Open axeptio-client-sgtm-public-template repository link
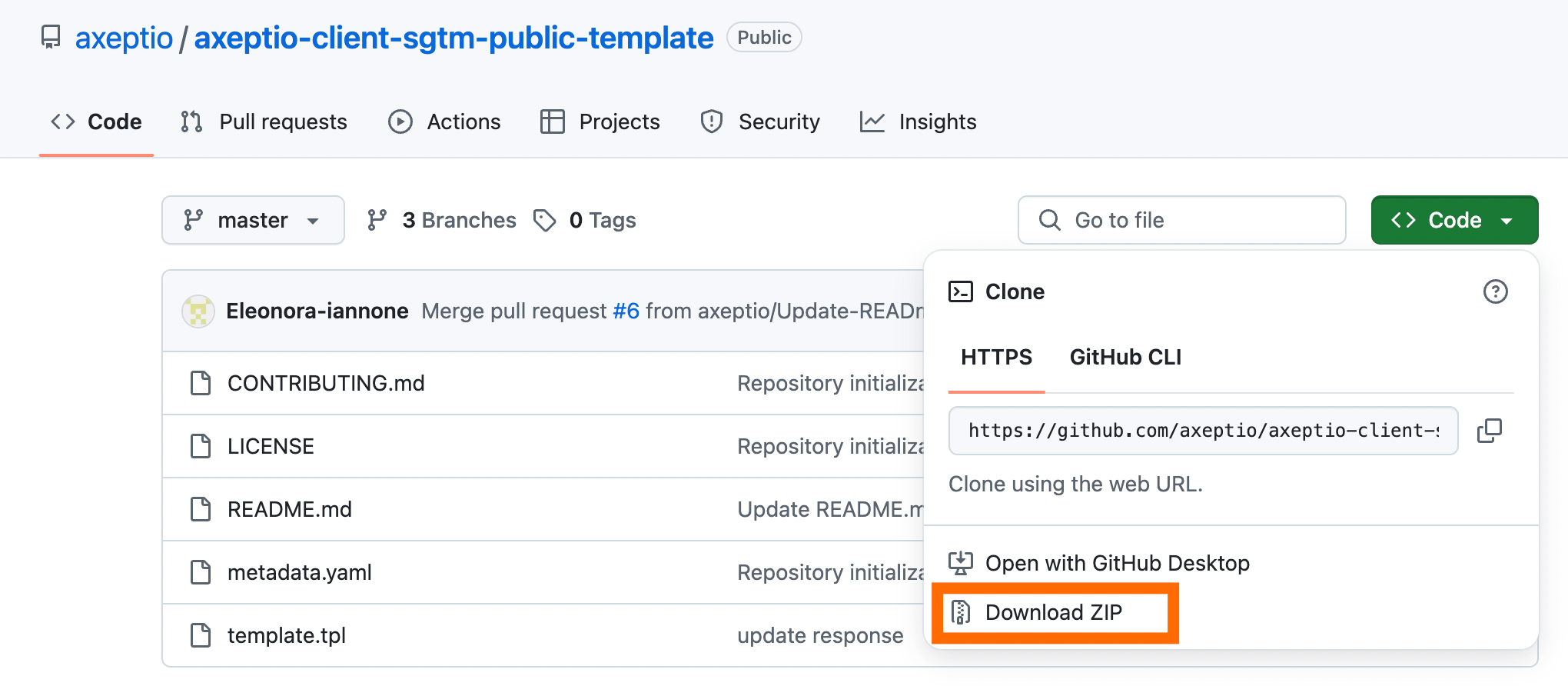The image size is (1568, 686). point(453,38)
